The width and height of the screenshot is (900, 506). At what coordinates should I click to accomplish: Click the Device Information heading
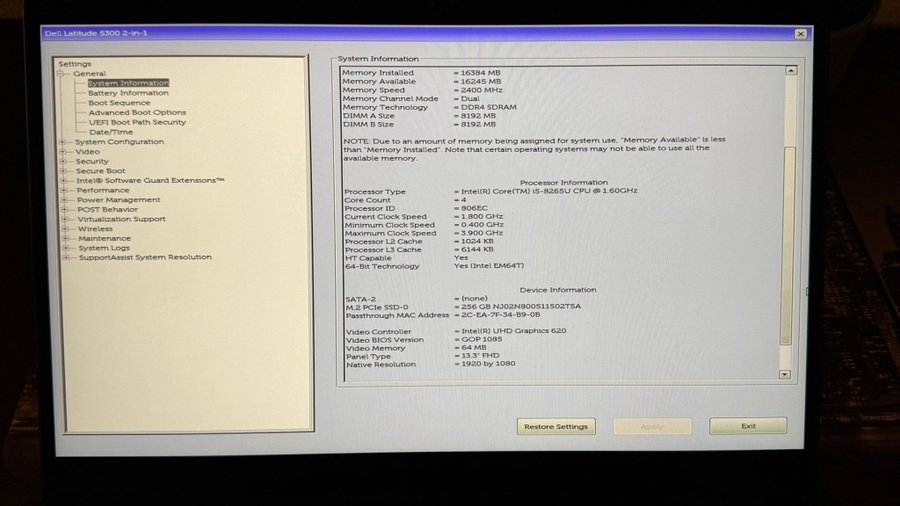tap(558, 290)
